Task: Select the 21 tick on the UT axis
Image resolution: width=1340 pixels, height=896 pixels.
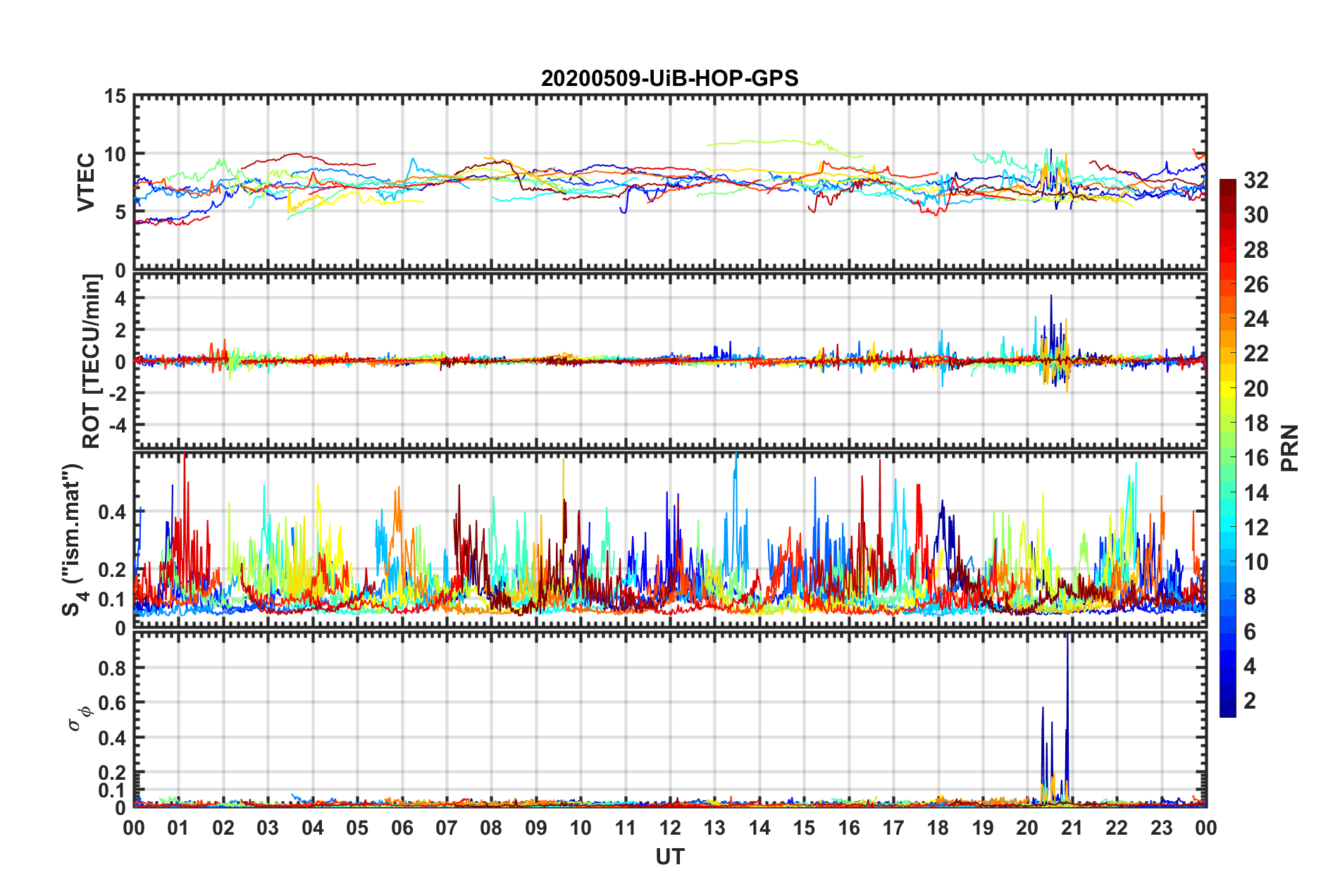Action: (1072, 828)
